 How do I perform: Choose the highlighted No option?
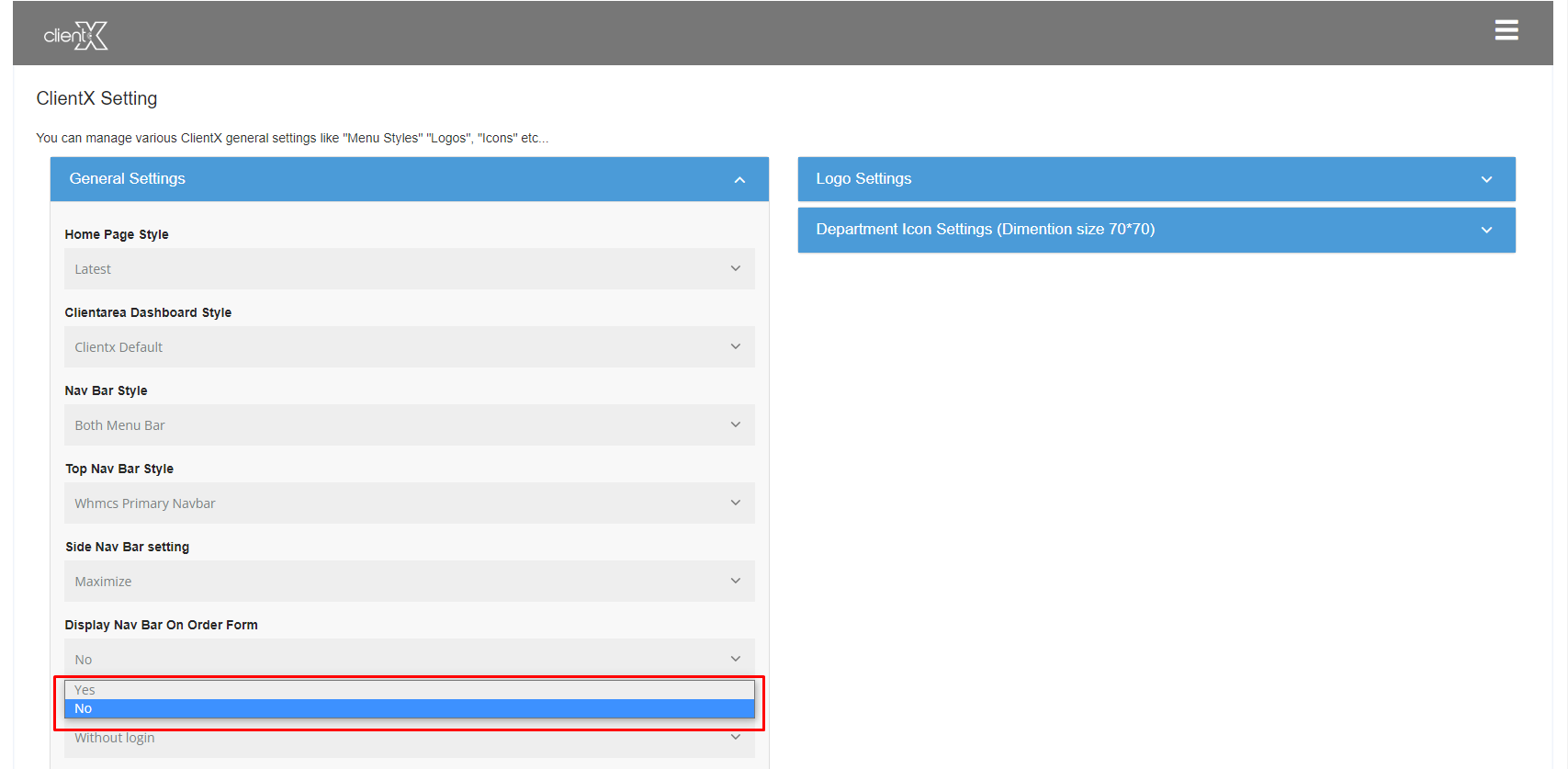(x=409, y=709)
